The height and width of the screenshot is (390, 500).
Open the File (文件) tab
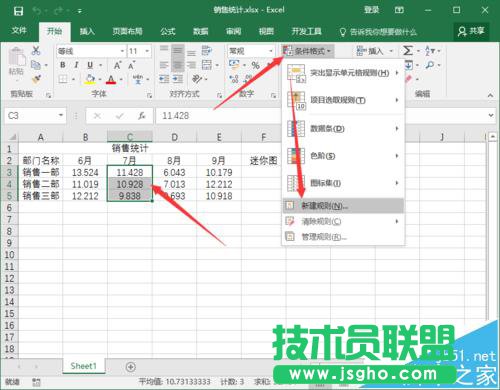point(19,31)
